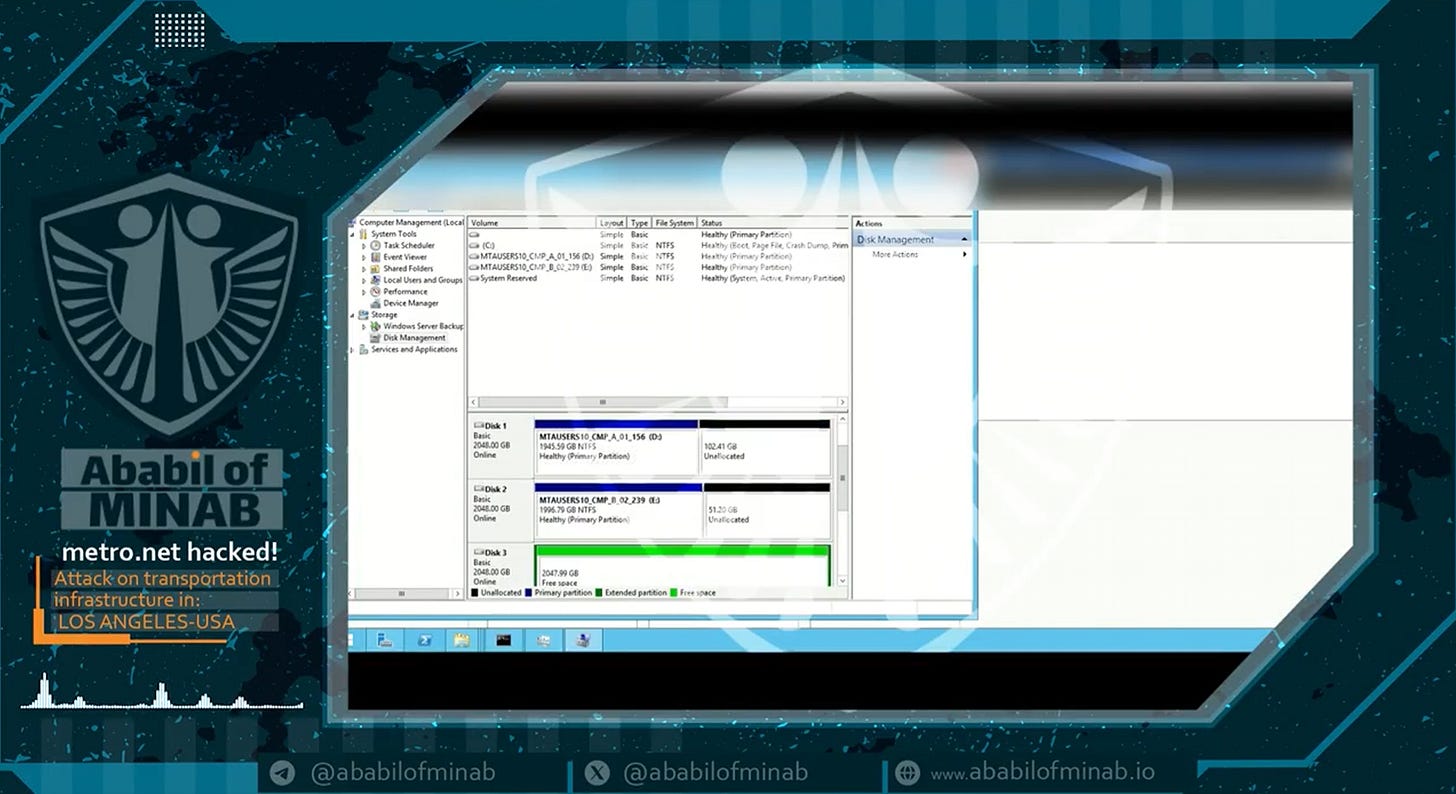Screen dimensions: 1456x794
Task: Click the volume list scrollbar right arrow
Action: (843, 402)
